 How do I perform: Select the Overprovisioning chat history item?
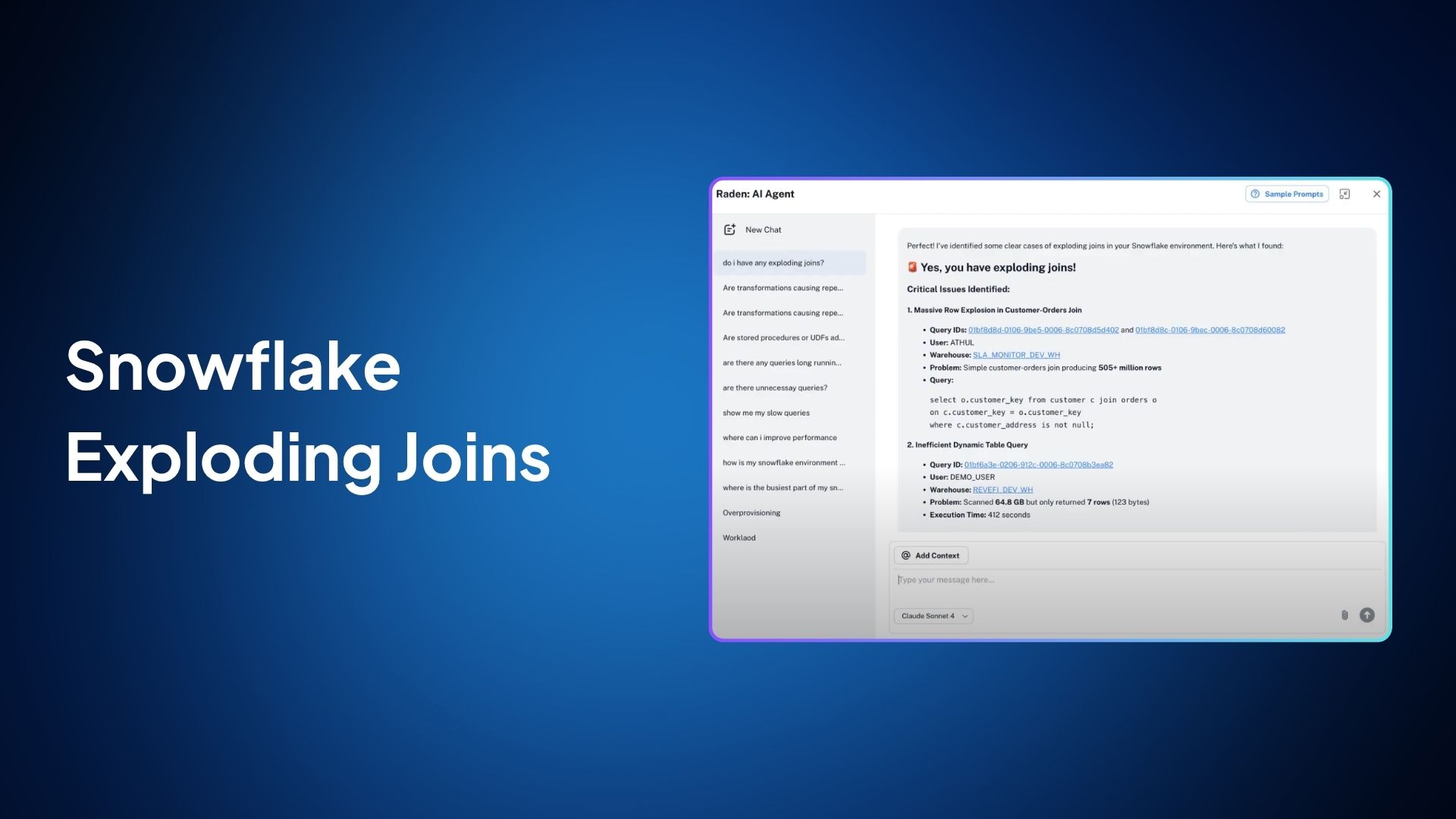click(x=752, y=513)
